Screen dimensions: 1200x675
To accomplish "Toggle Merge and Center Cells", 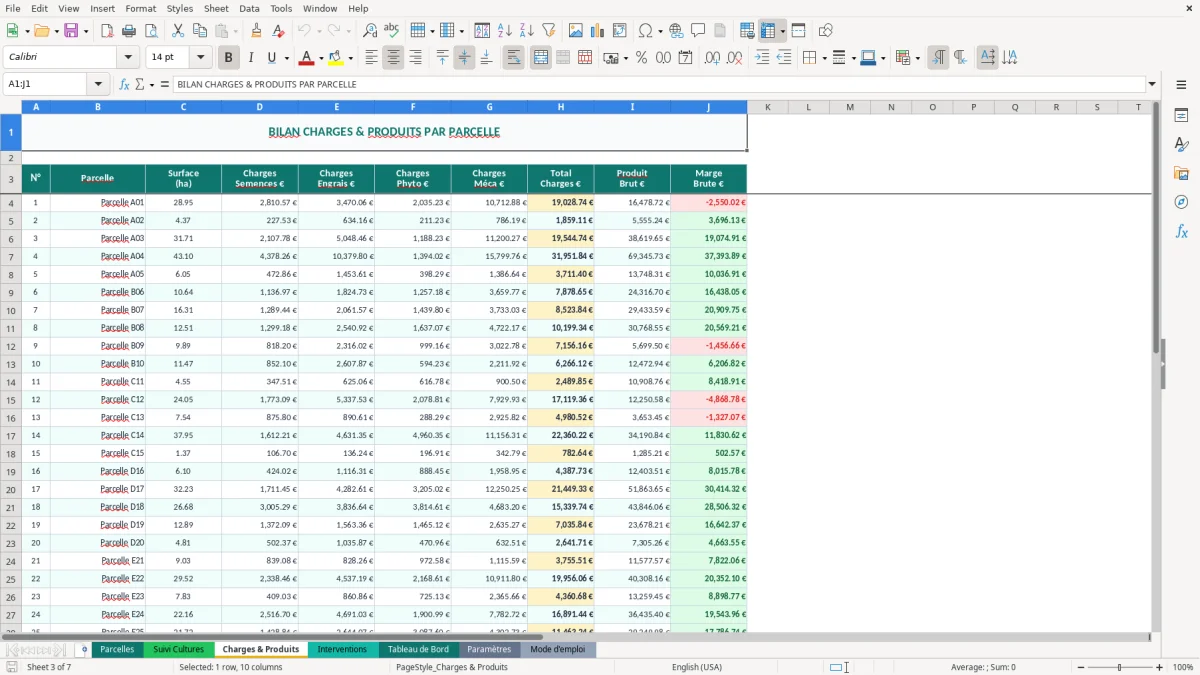I will tap(540, 58).
